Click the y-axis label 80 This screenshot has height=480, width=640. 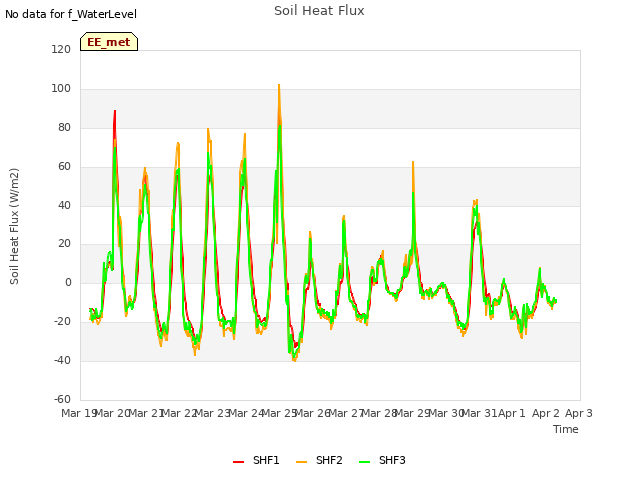point(64,128)
